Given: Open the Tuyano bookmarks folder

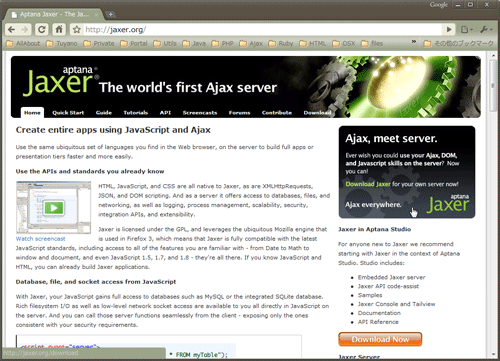Looking at the screenshot, I should pyautogui.click(x=62, y=44).
